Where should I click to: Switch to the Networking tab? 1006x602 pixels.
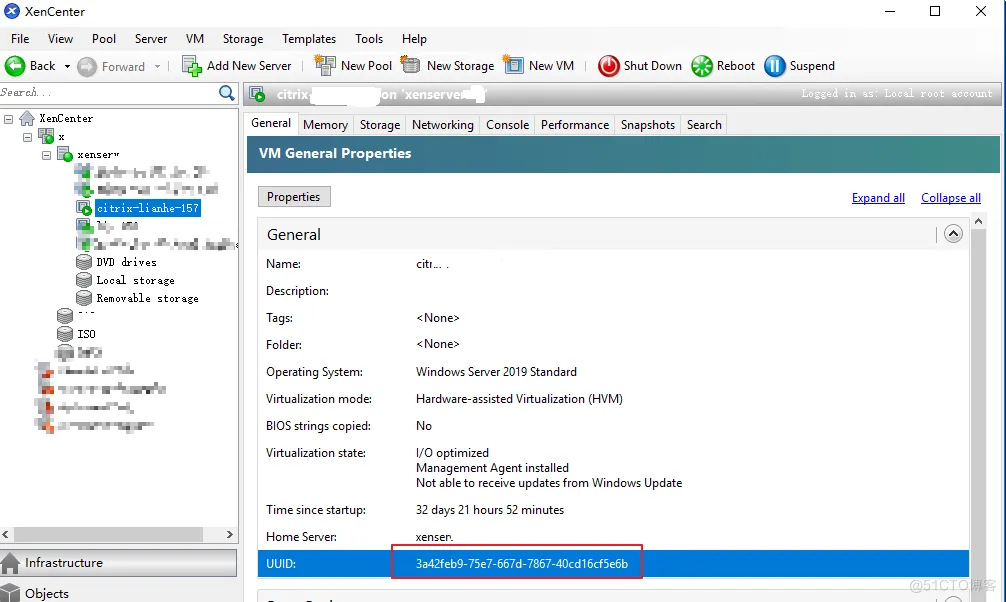point(443,125)
